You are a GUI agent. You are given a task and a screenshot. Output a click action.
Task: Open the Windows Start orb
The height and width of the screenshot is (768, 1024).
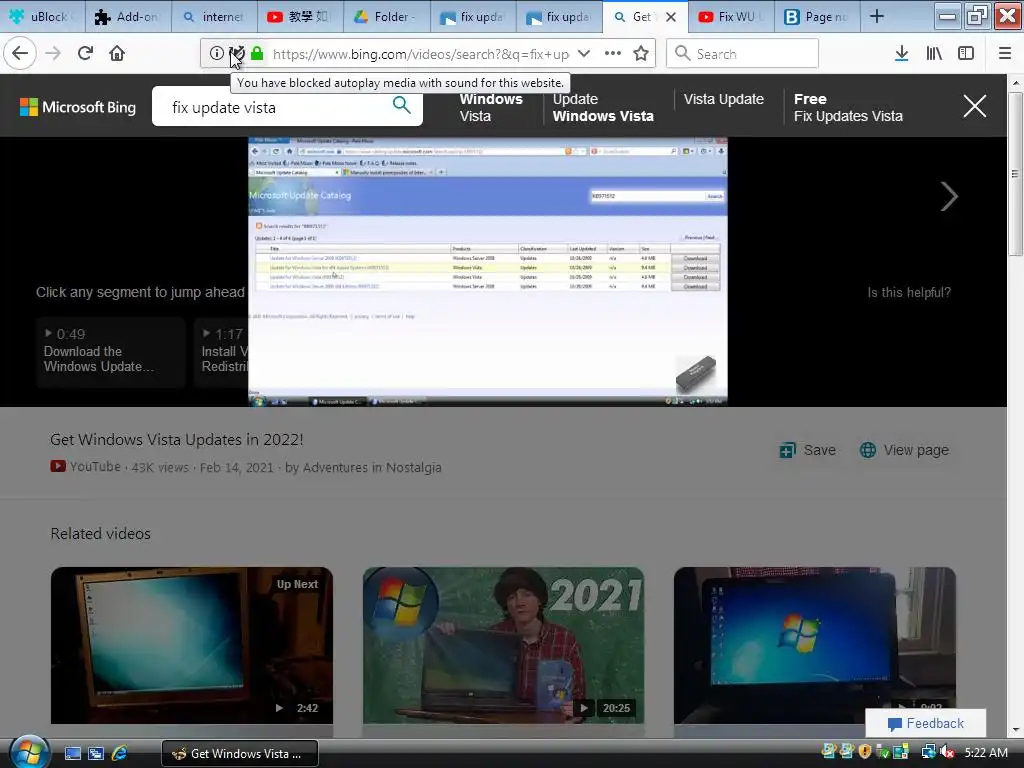click(29, 752)
